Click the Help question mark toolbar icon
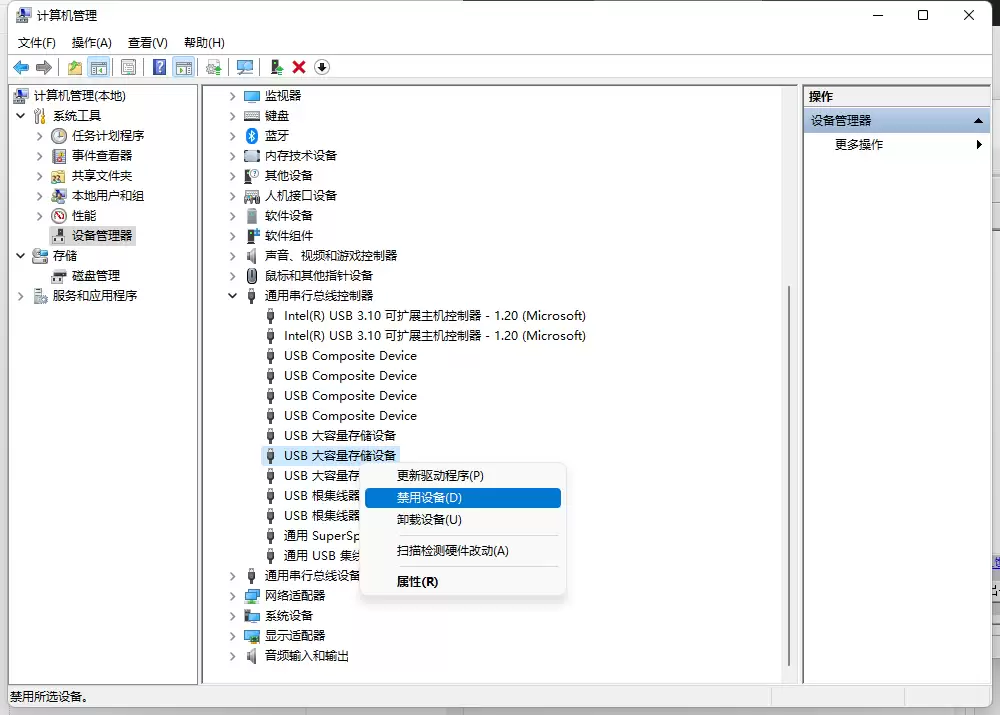 click(159, 67)
